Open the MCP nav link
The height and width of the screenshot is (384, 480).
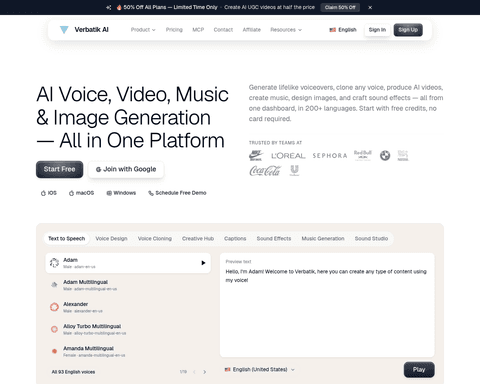(198, 30)
